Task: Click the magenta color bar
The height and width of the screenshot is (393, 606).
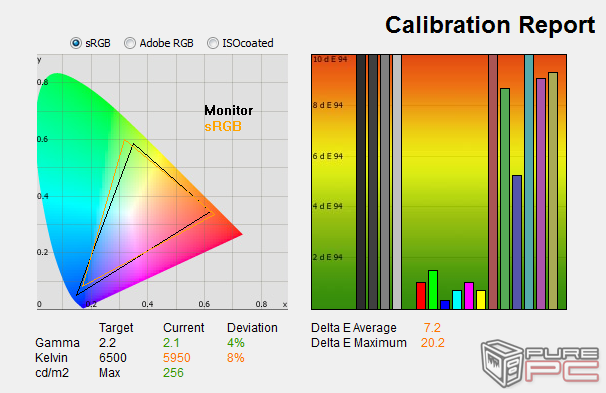Action: point(469,296)
